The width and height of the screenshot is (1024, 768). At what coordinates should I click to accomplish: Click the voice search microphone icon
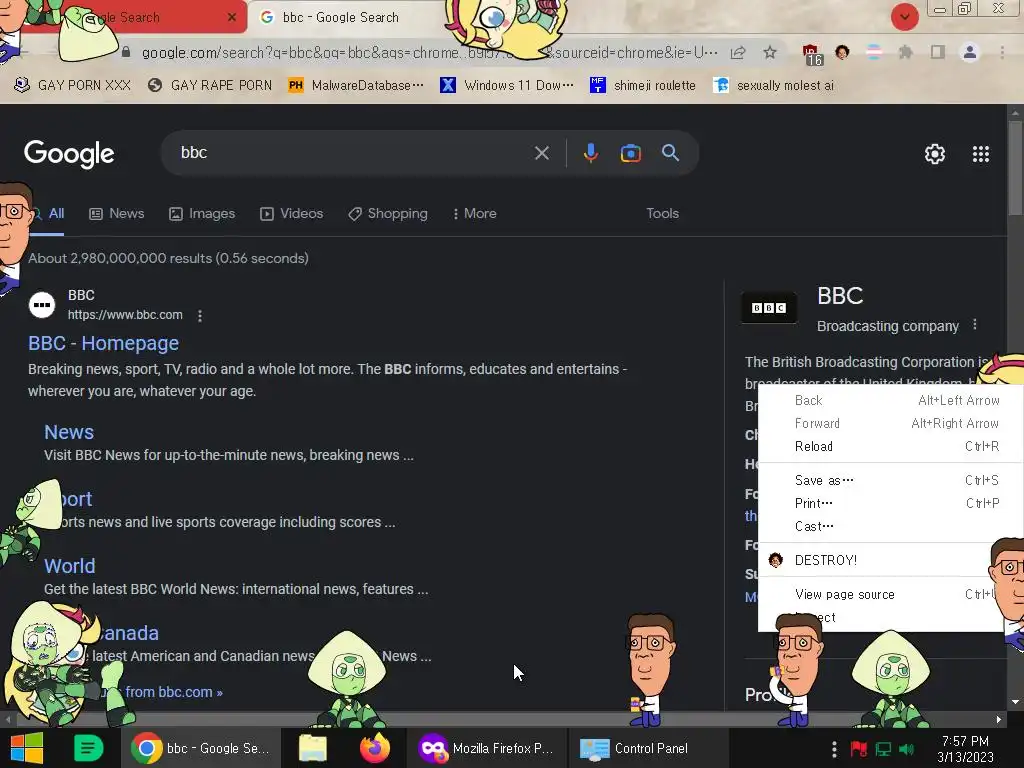point(590,153)
